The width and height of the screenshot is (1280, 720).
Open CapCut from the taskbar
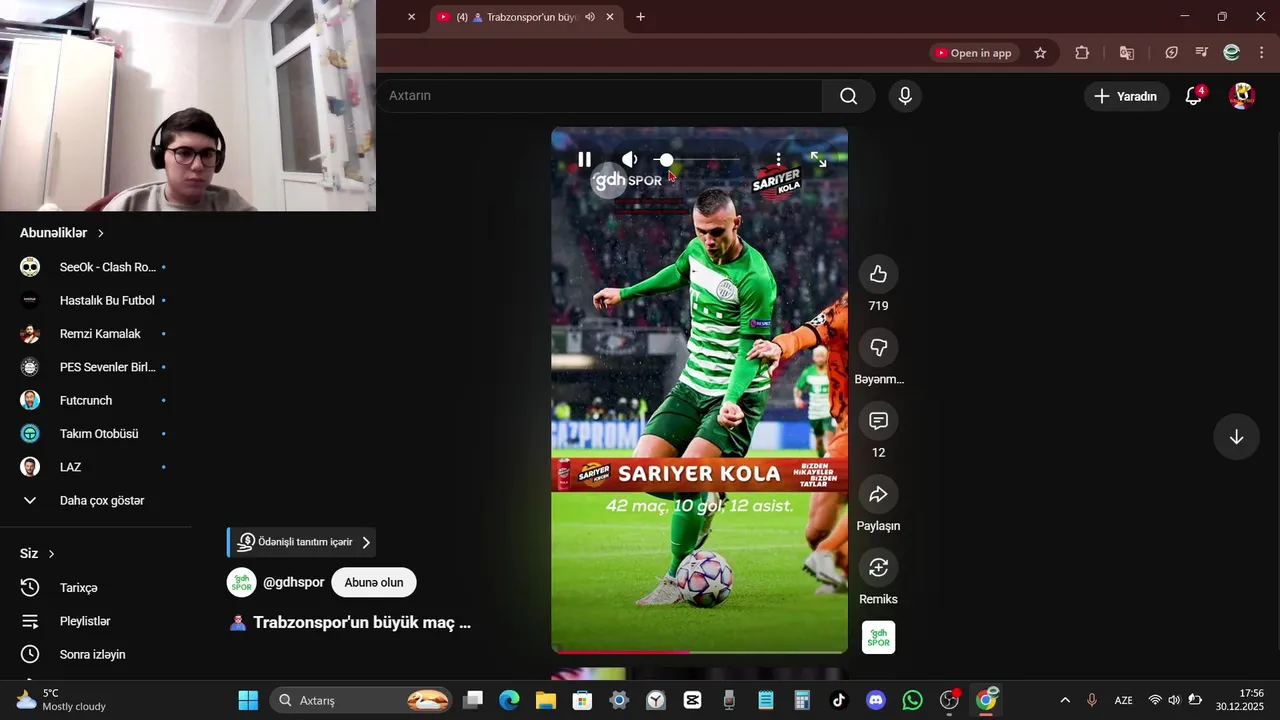(x=693, y=700)
